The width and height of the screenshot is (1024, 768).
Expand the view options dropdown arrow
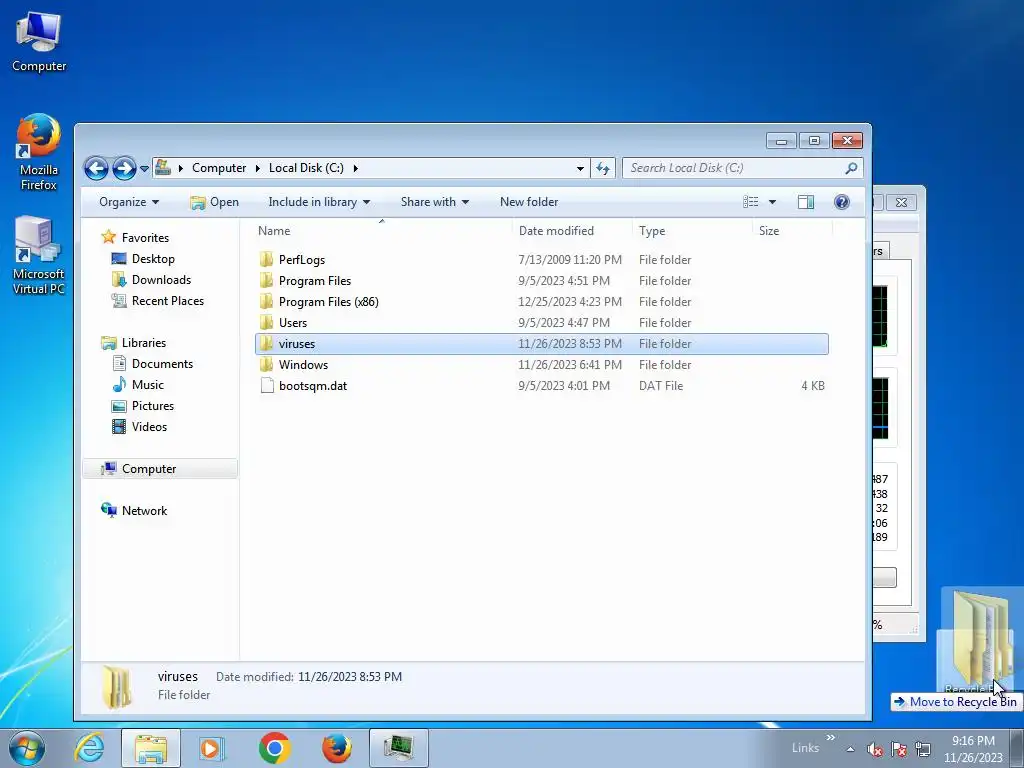coord(772,202)
